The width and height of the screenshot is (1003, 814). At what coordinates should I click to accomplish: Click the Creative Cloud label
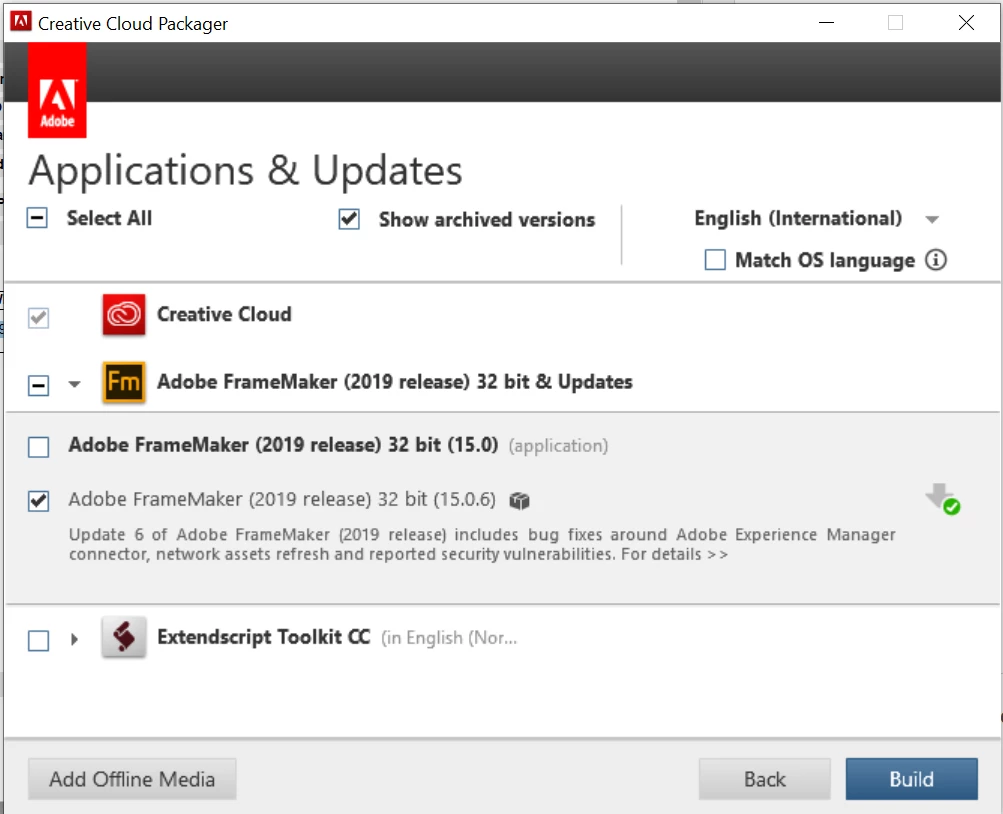225,315
